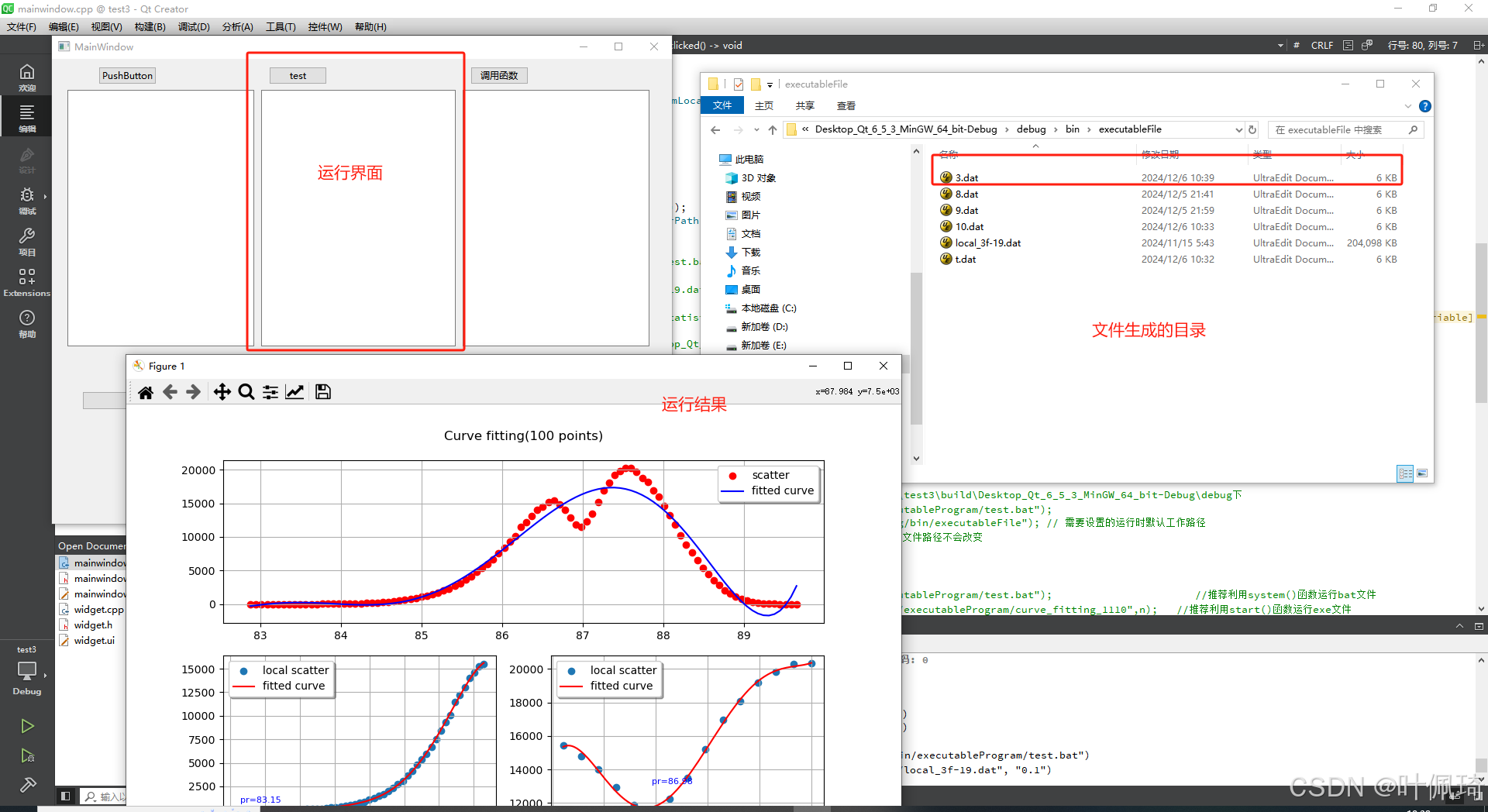Run the project with the green play icon
Viewport: 1488px width, 812px height.
pyautogui.click(x=28, y=726)
